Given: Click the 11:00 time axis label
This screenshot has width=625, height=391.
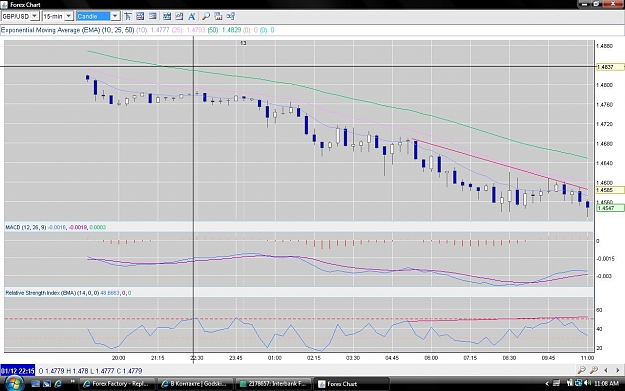Looking at the screenshot, I should (x=588, y=358).
